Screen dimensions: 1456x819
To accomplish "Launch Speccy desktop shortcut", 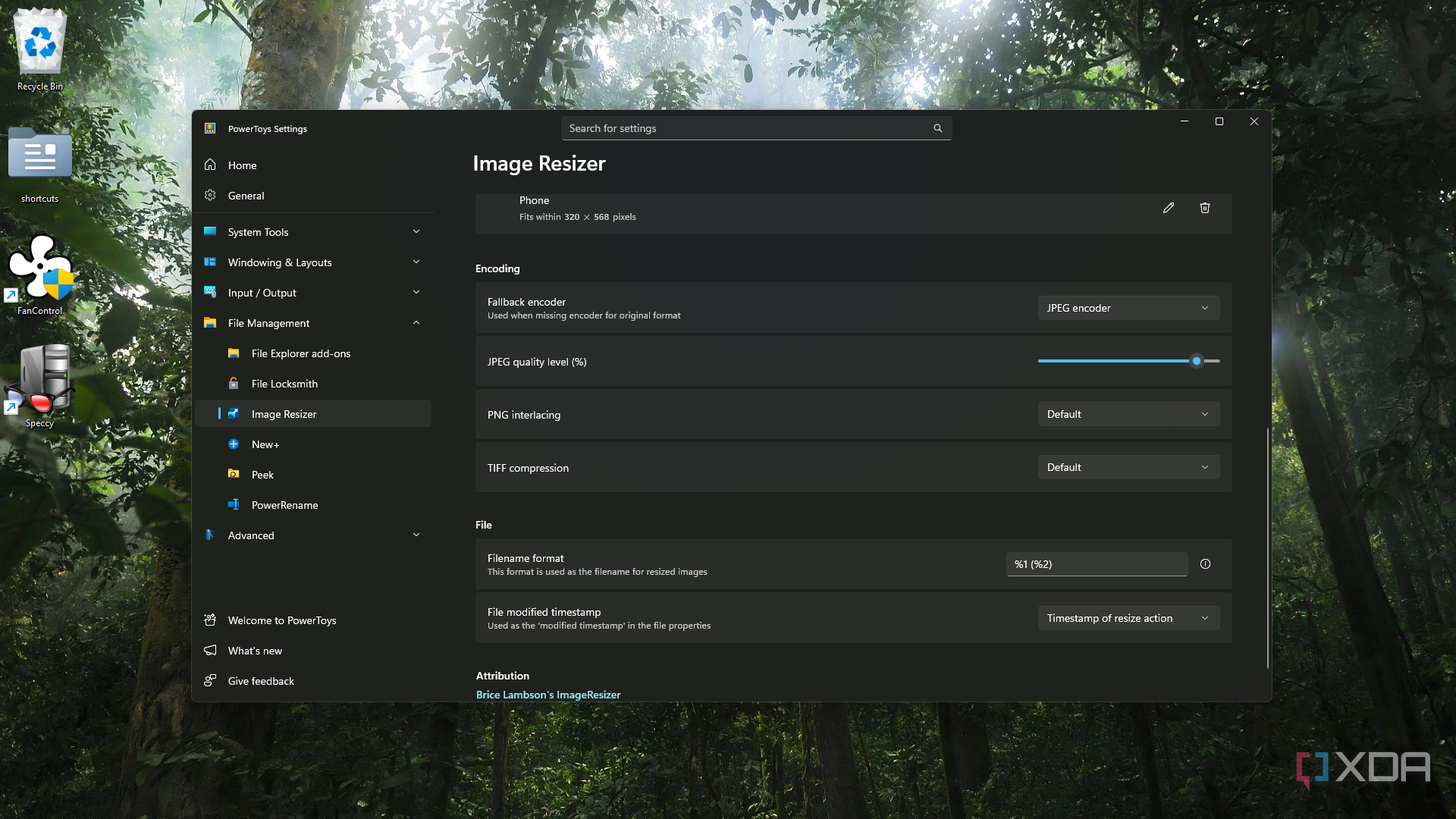I will pyautogui.click(x=40, y=387).
